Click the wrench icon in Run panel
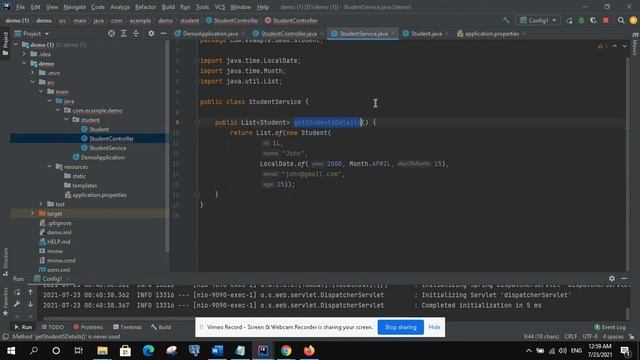The image size is (640, 360). coord(17,304)
